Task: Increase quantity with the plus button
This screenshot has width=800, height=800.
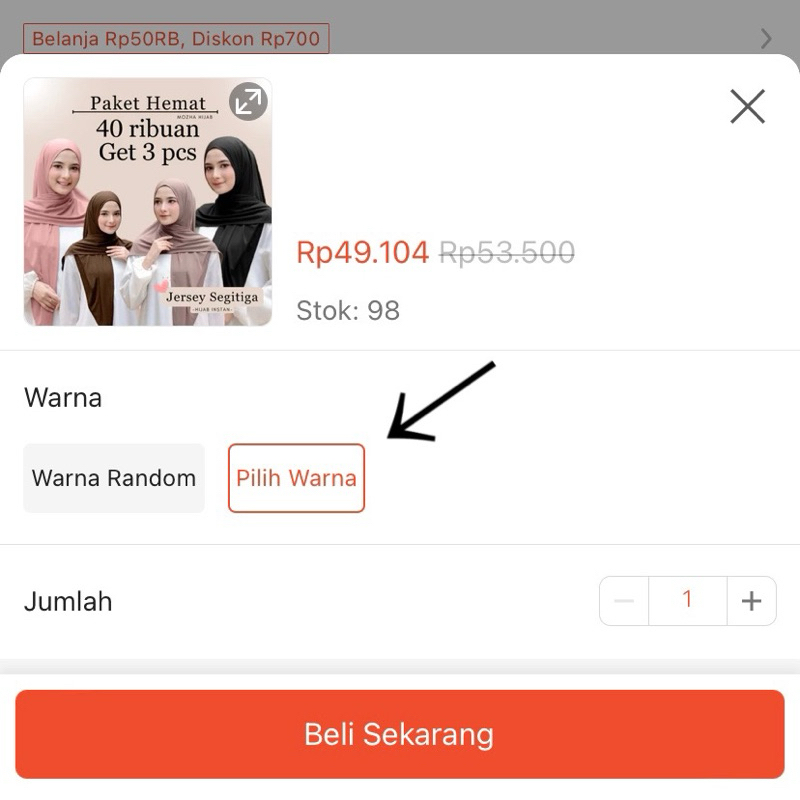Action: point(752,601)
